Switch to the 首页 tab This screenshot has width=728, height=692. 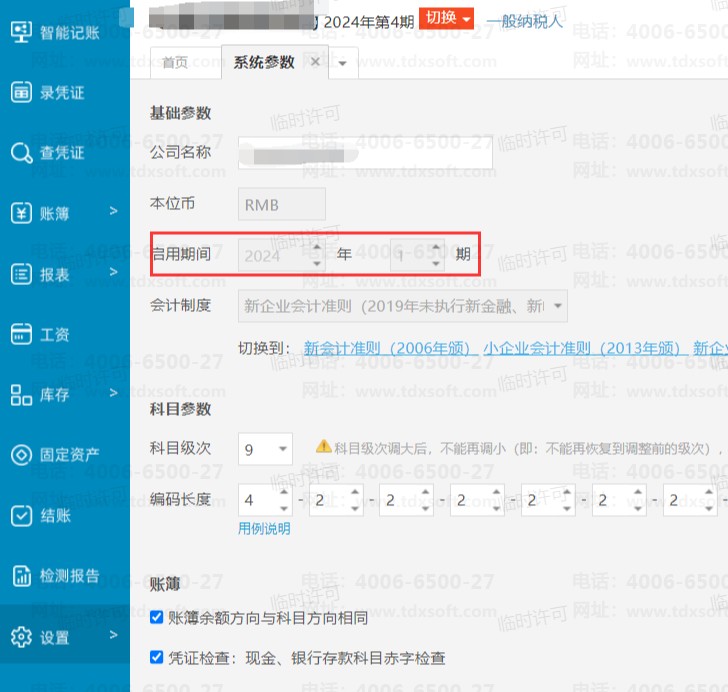tap(175, 62)
